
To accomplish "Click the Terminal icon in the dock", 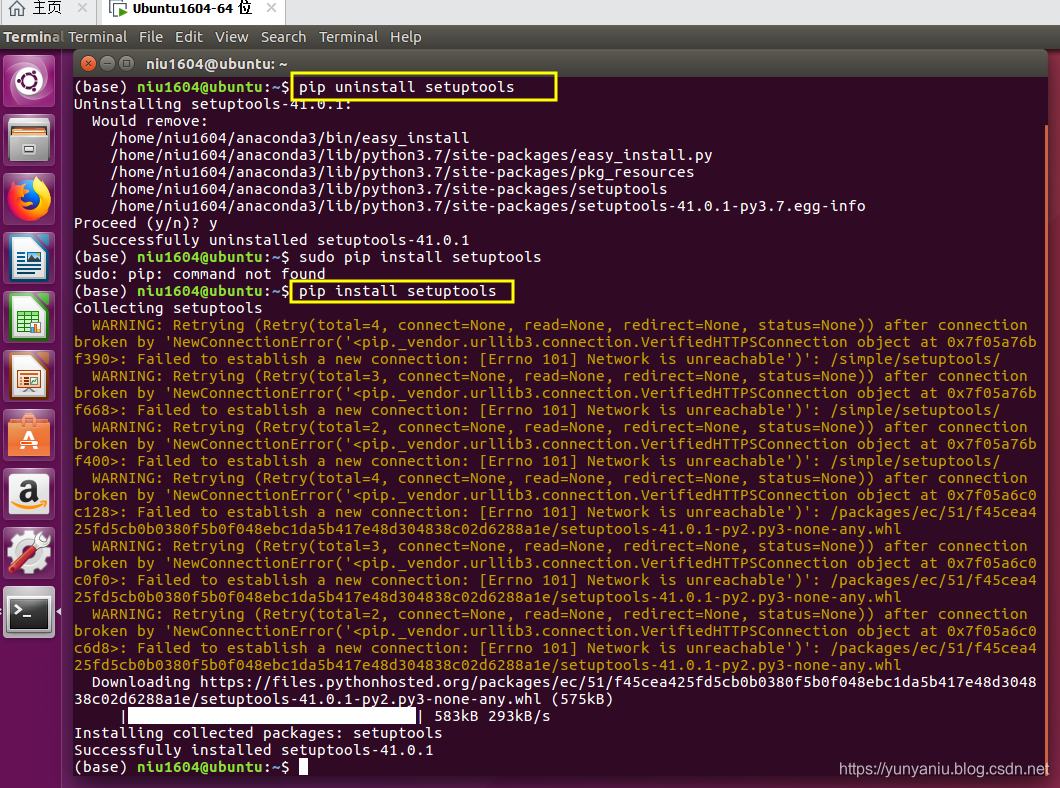I will [x=29, y=612].
